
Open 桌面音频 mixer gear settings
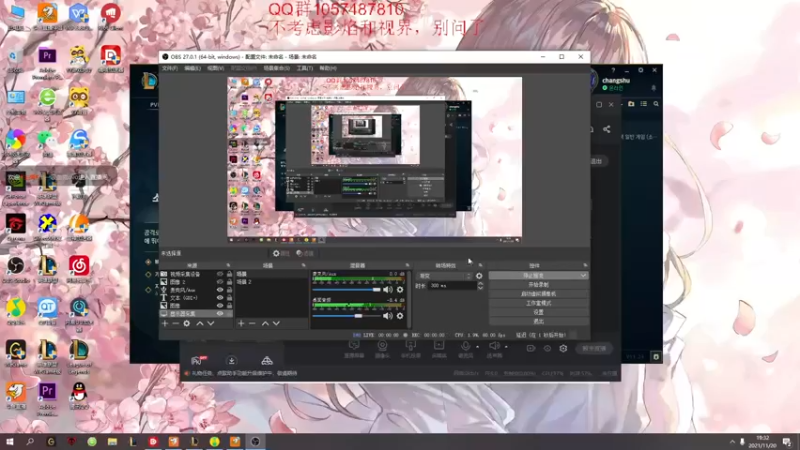point(400,316)
